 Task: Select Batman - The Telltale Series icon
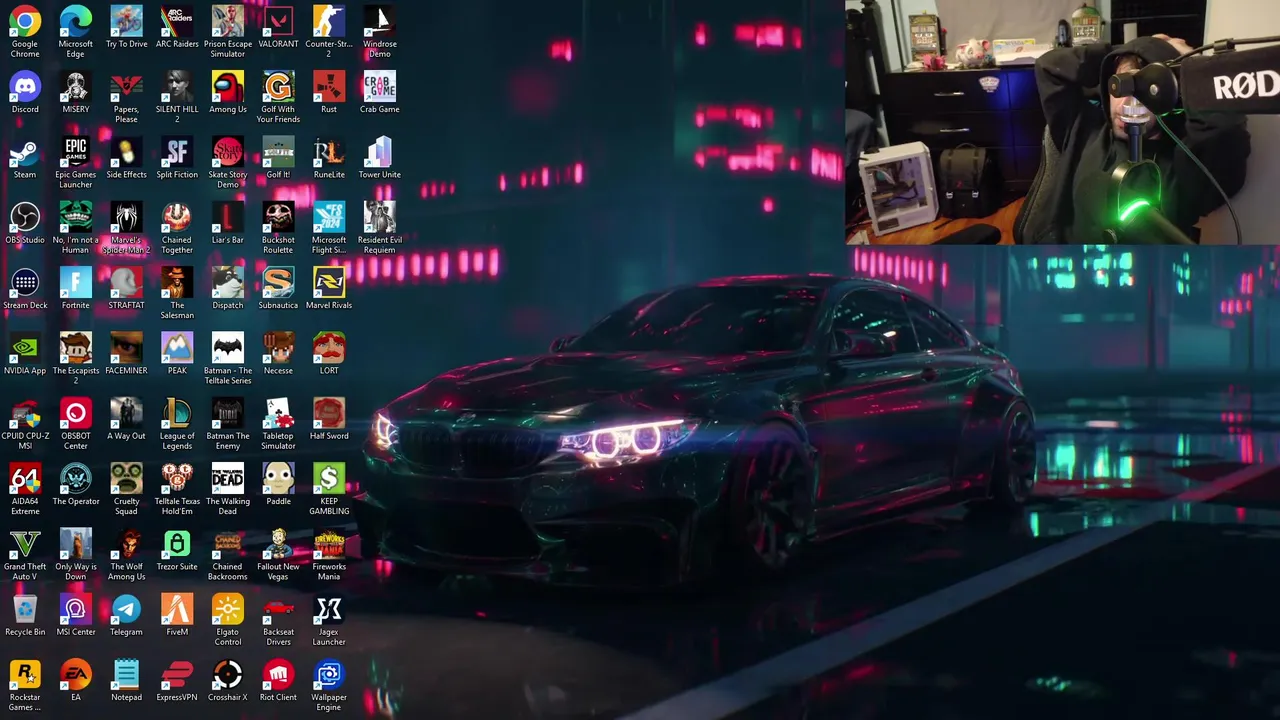(x=228, y=348)
